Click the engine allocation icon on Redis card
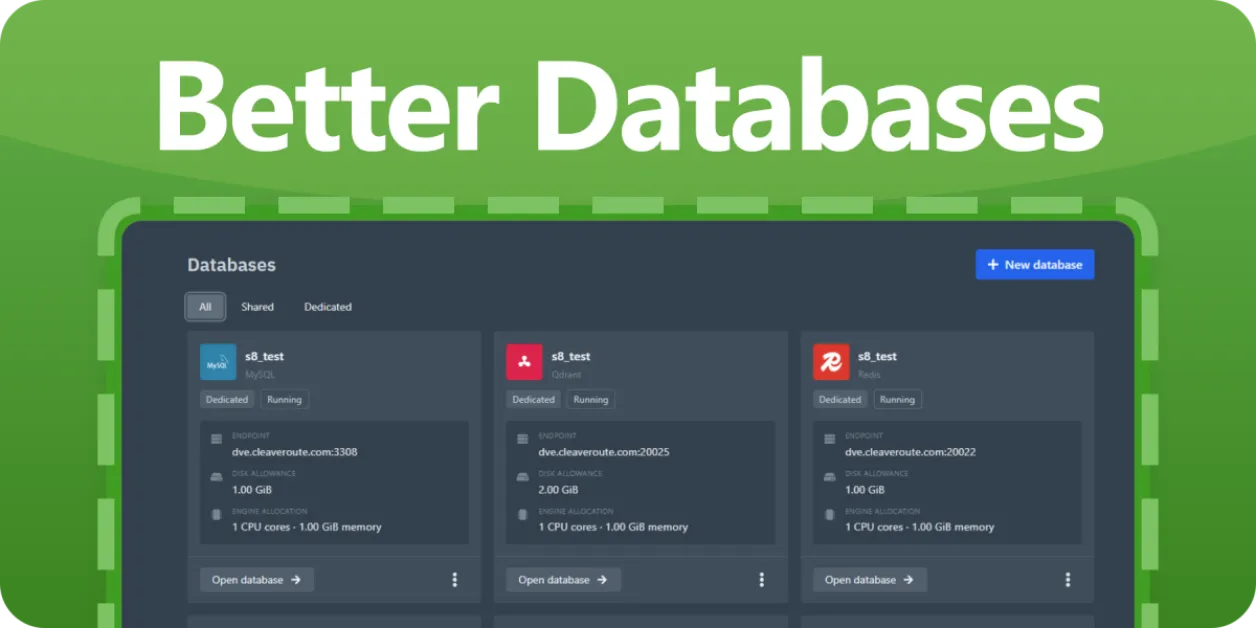Image resolution: width=1256 pixels, height=628 pixels. pyautogui.click(x=829, y=515)
